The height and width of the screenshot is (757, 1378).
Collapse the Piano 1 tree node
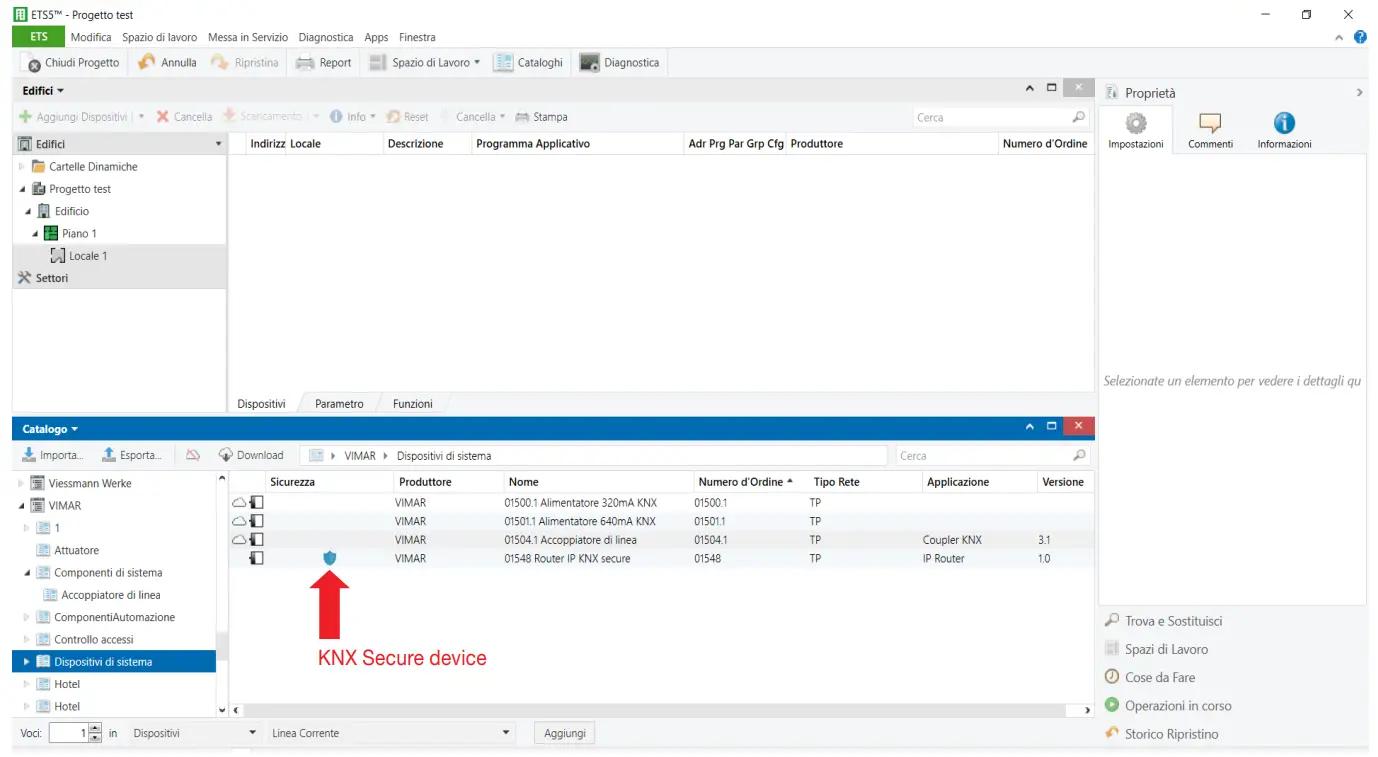click(x=35, y=234)
